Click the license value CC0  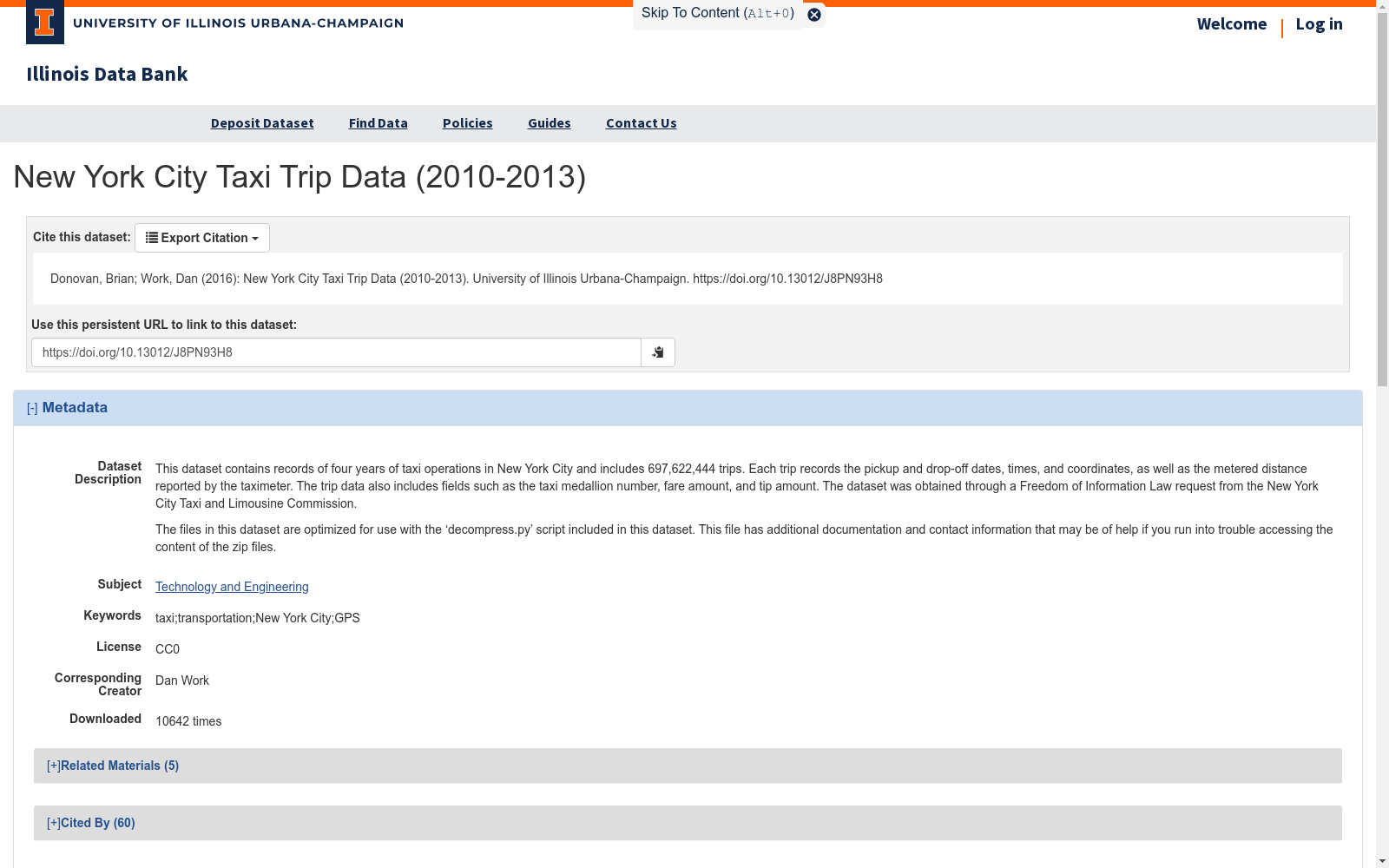pyautogui.click(x=168, y=649)
